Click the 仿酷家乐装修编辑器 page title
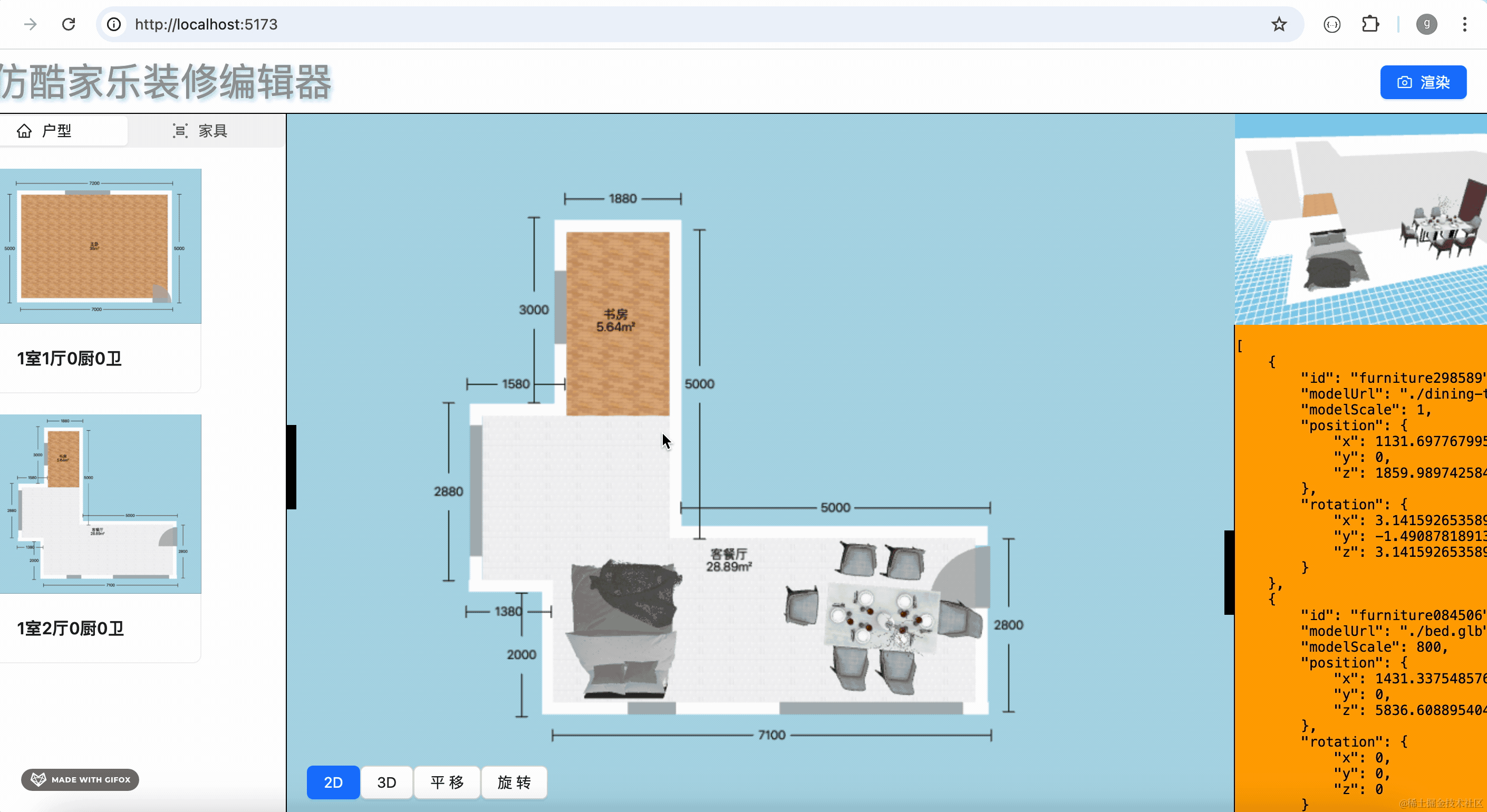Screen dimensions: 1487x812 tap(166, 82)
